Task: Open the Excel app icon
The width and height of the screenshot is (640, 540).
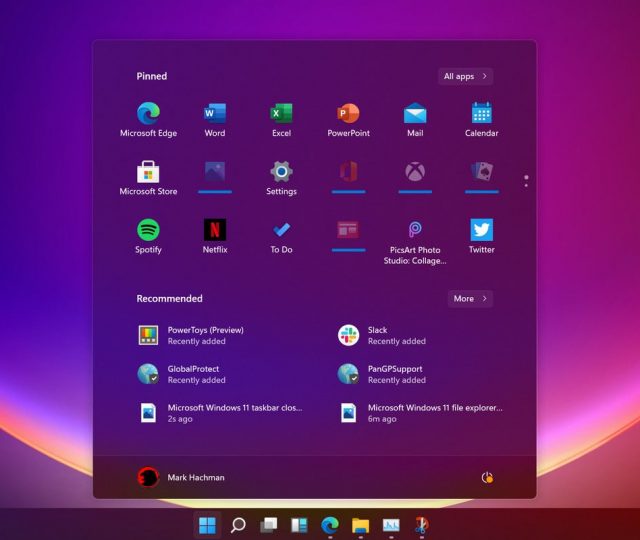Action: pyautogui.click(x=281, y=114)
